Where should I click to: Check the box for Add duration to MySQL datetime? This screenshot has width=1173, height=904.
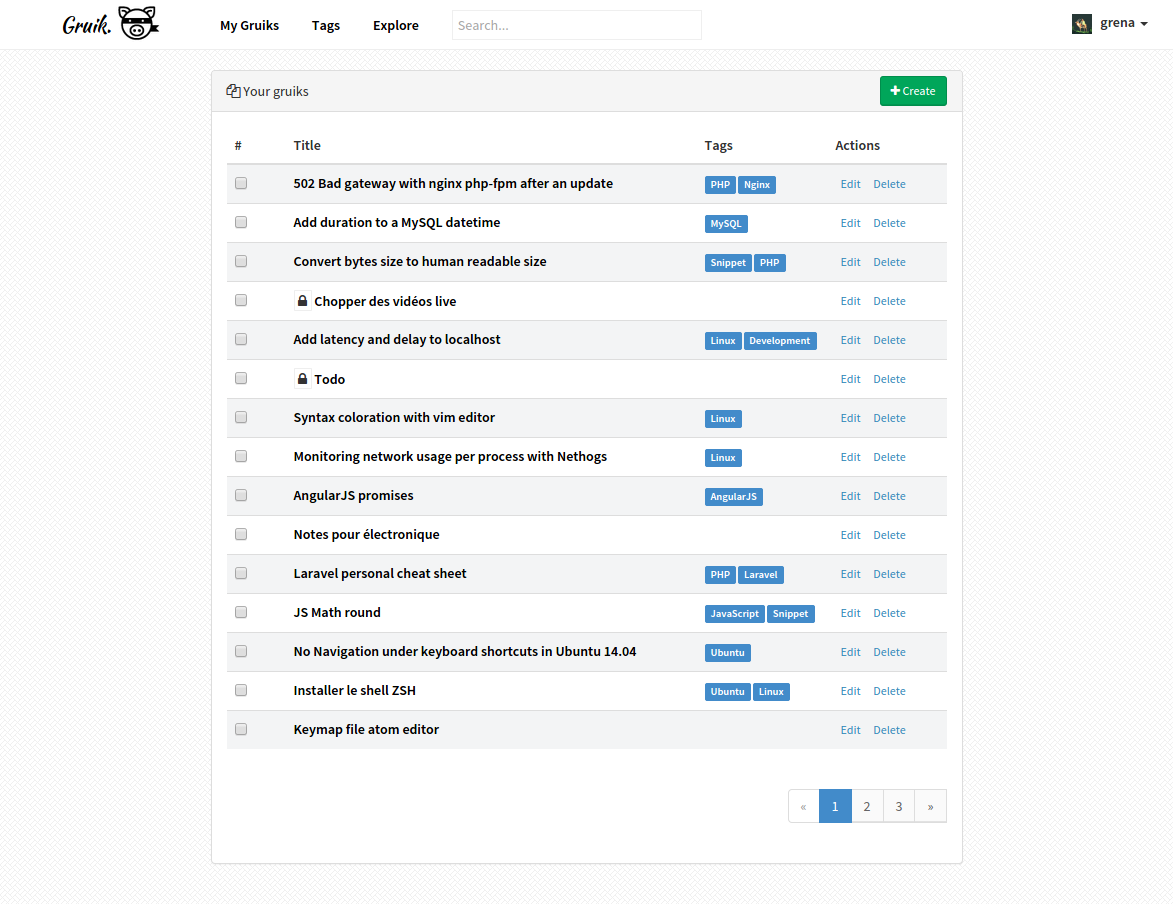click(x=241, y=222)
